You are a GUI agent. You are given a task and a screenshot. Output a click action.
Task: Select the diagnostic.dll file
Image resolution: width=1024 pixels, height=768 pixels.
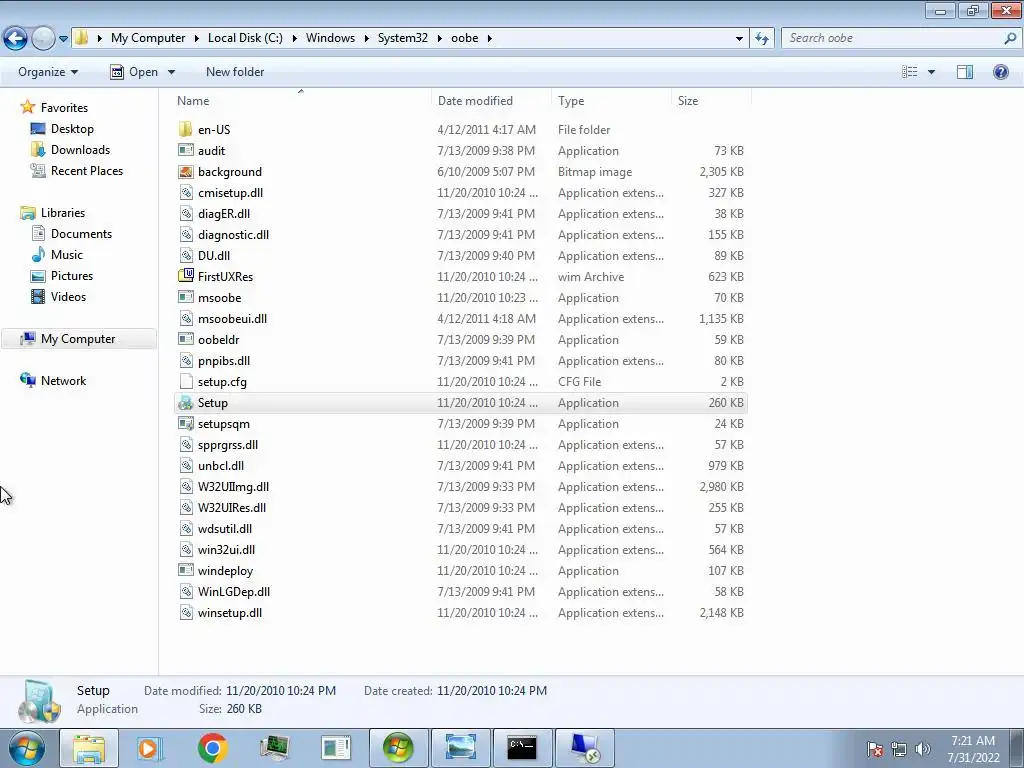point(233,234)
